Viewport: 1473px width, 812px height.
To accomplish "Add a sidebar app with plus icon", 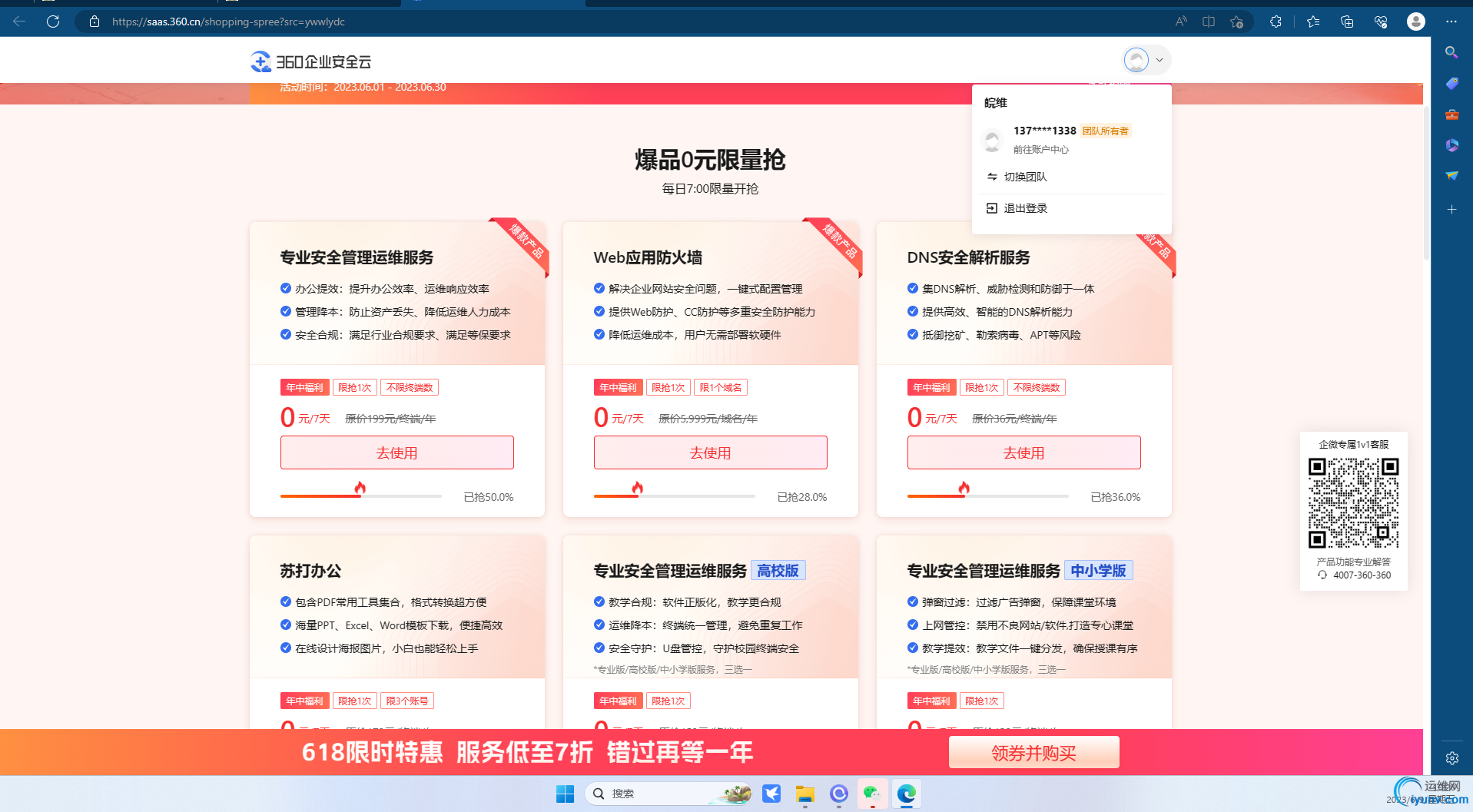I will pyautogui.click(x=1451, y=209).
